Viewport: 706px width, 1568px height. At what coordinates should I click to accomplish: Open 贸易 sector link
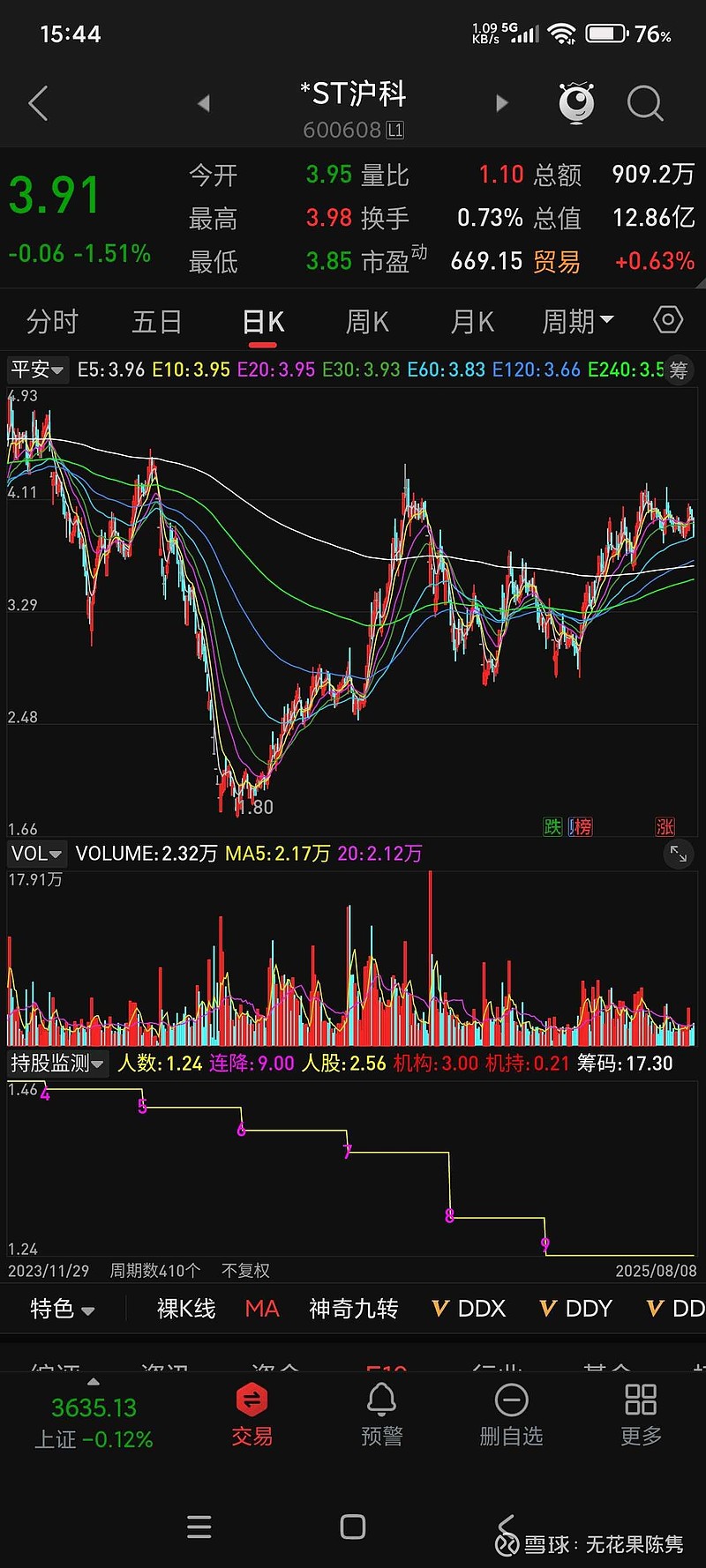coord(556,262)
